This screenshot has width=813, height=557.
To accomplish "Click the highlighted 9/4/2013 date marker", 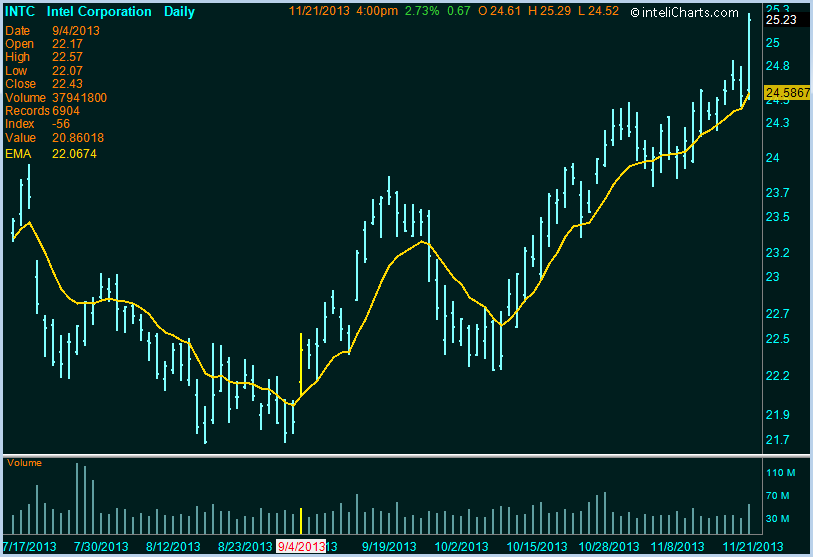I will click(x=301, y=547).
